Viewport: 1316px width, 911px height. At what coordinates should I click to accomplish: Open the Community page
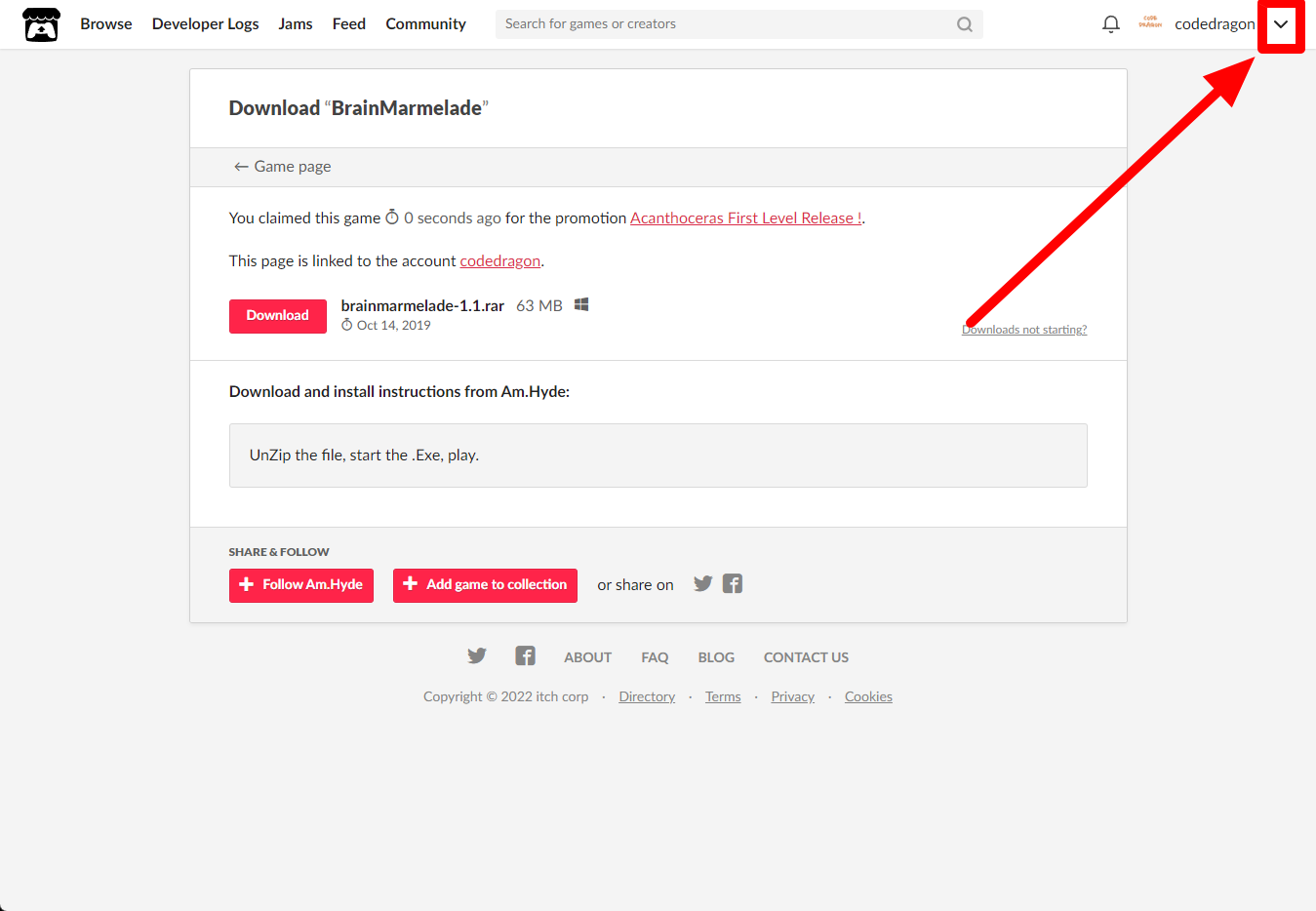click(x=425, y=24)
